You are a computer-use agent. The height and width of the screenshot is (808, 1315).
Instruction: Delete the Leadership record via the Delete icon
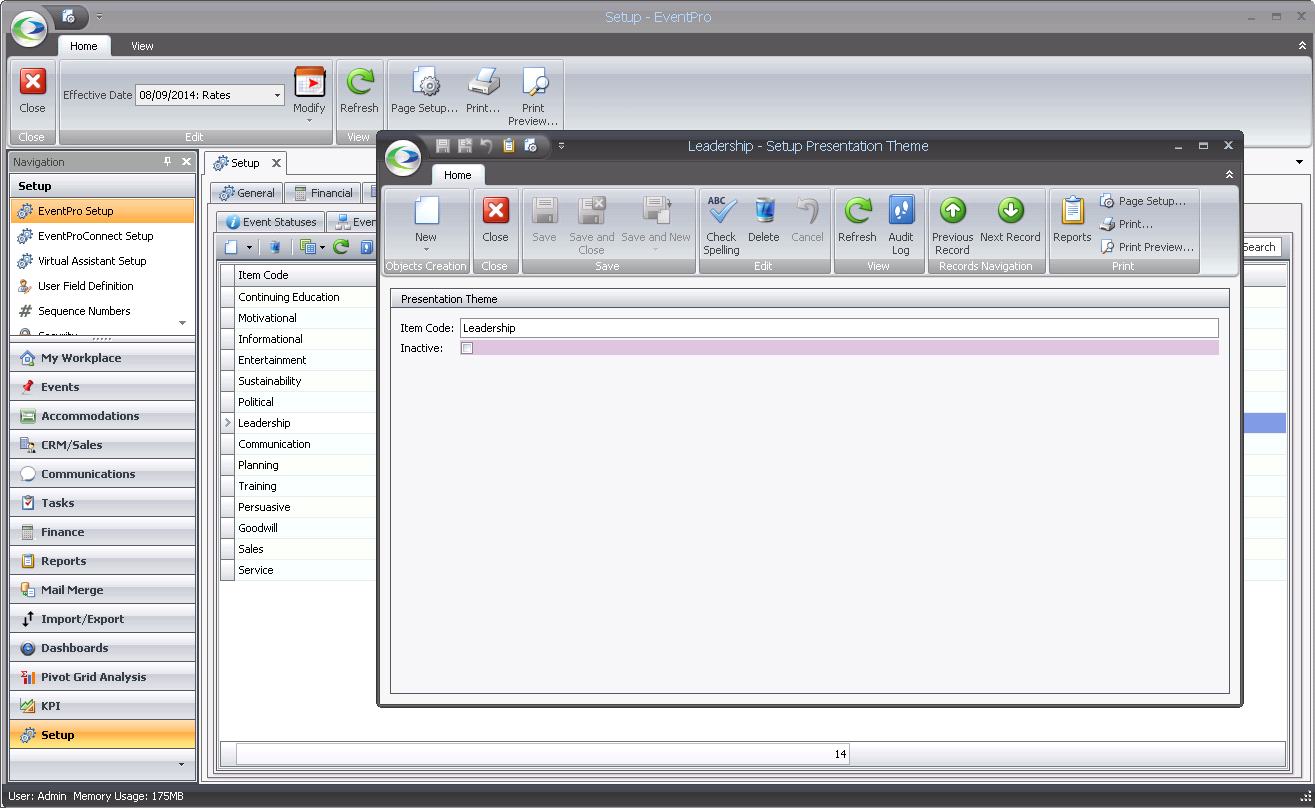pos(763,220)
